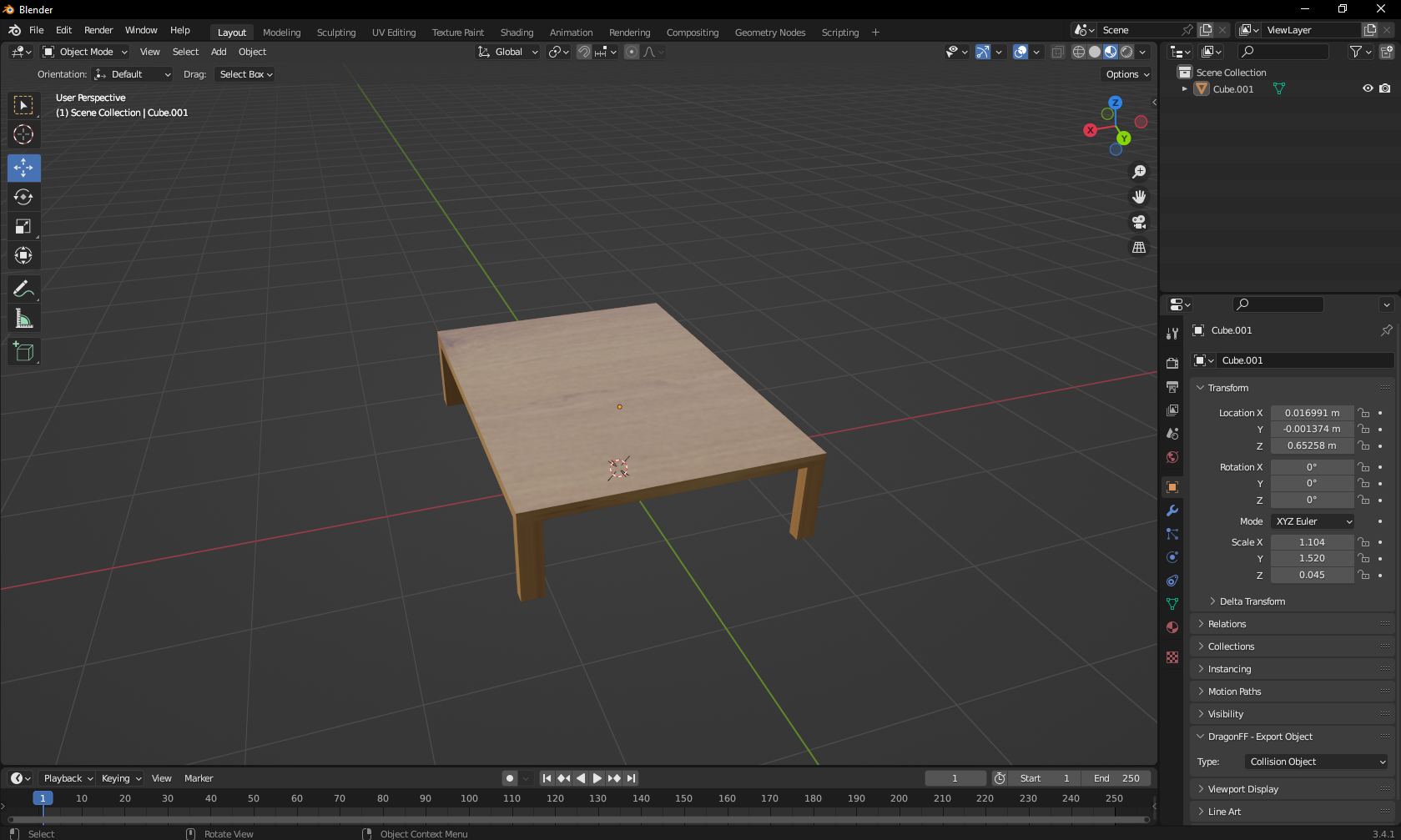Switch to the Shading workspace tab
1401x840 pixels.
point(517,33)
